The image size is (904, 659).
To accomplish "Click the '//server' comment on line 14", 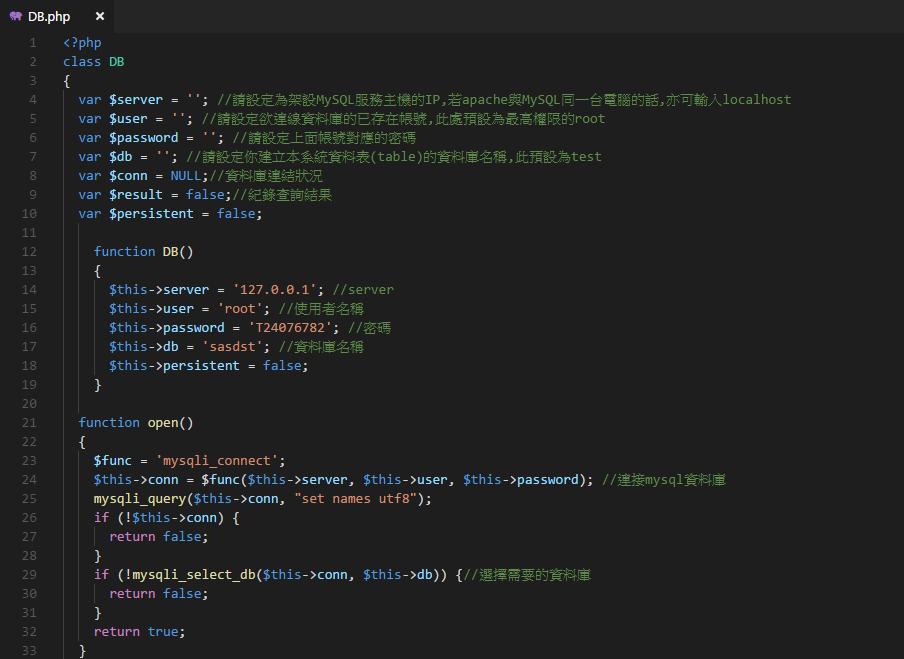I will point(363,290).
